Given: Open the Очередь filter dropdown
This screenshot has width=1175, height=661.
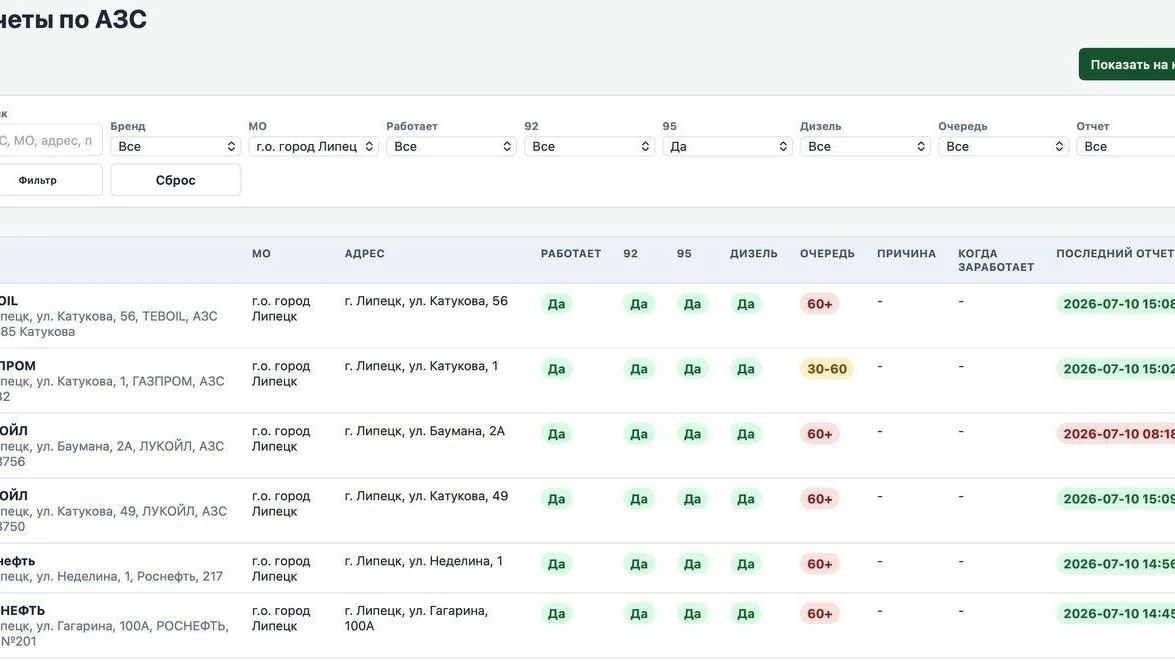Looking at the screenshot, I should (x=1003, y=146).
